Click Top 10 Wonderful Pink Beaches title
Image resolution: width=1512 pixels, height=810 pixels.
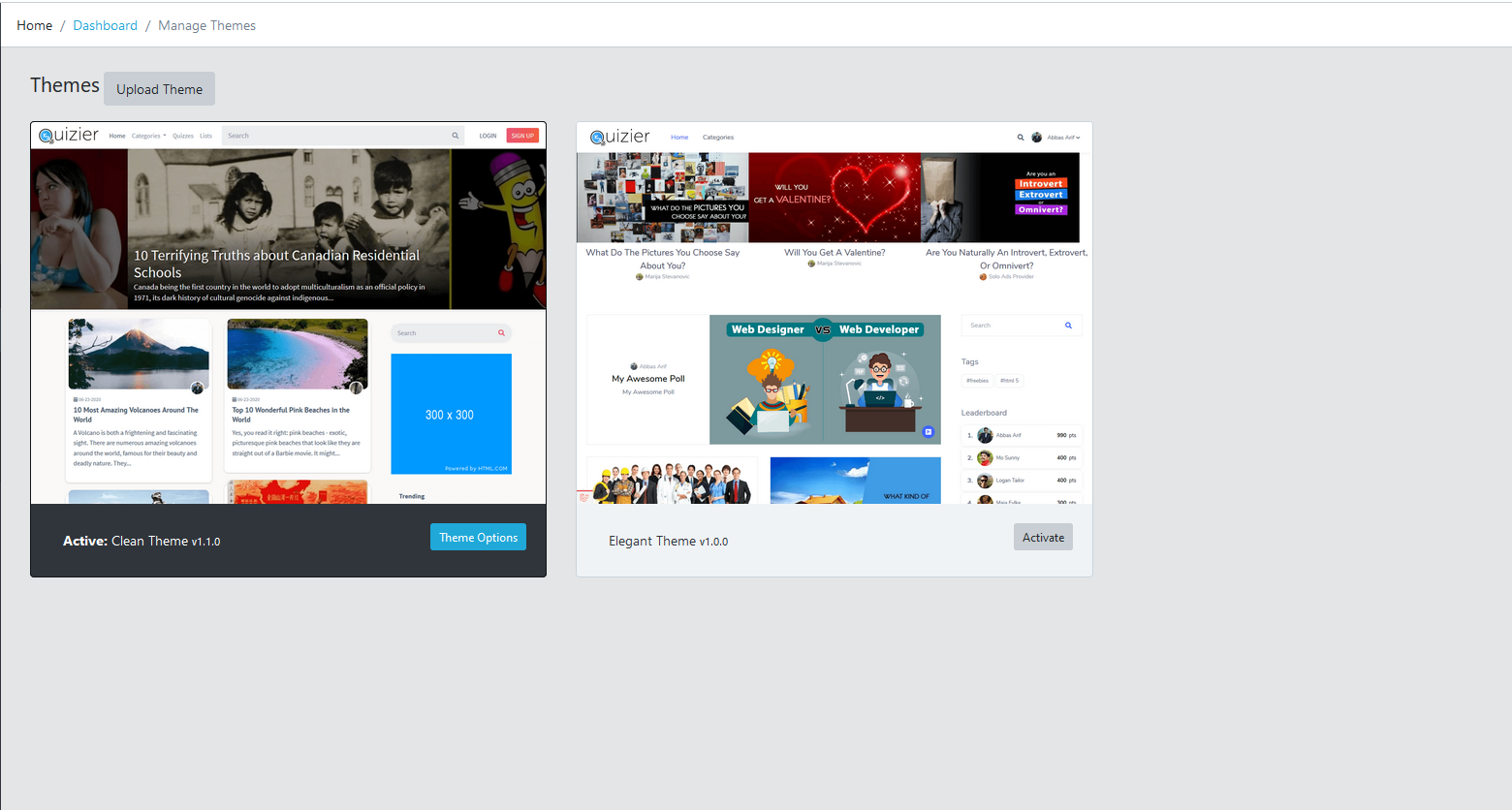(x=291, y=415)
